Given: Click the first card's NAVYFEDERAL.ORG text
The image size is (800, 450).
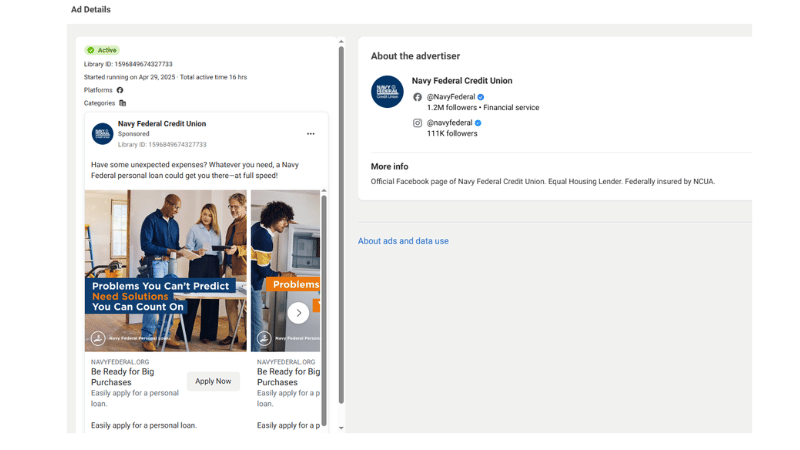Looking at the screenshot, I should 120,362.
